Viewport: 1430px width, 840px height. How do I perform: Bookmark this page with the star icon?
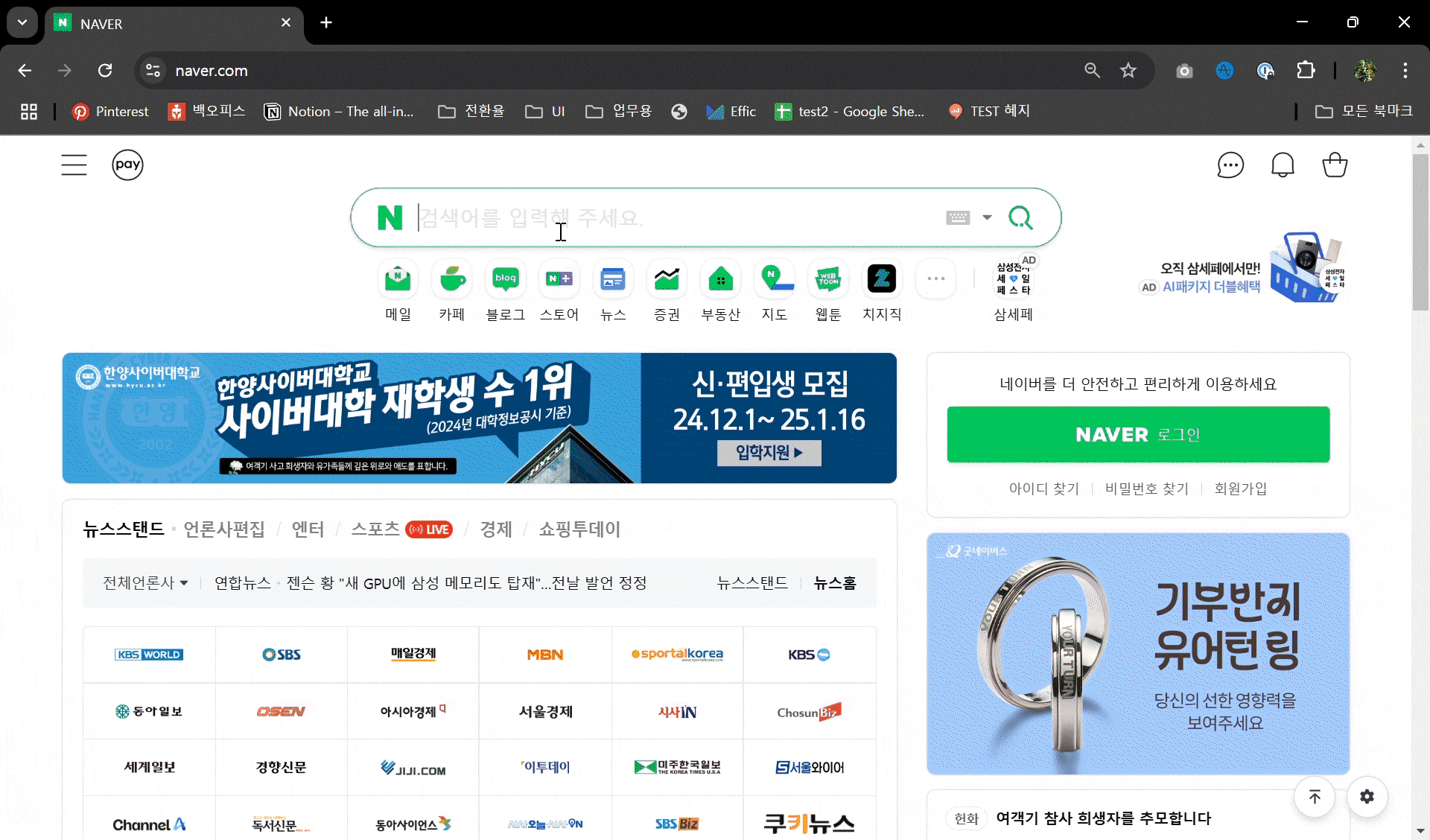tap(1128, 70)
